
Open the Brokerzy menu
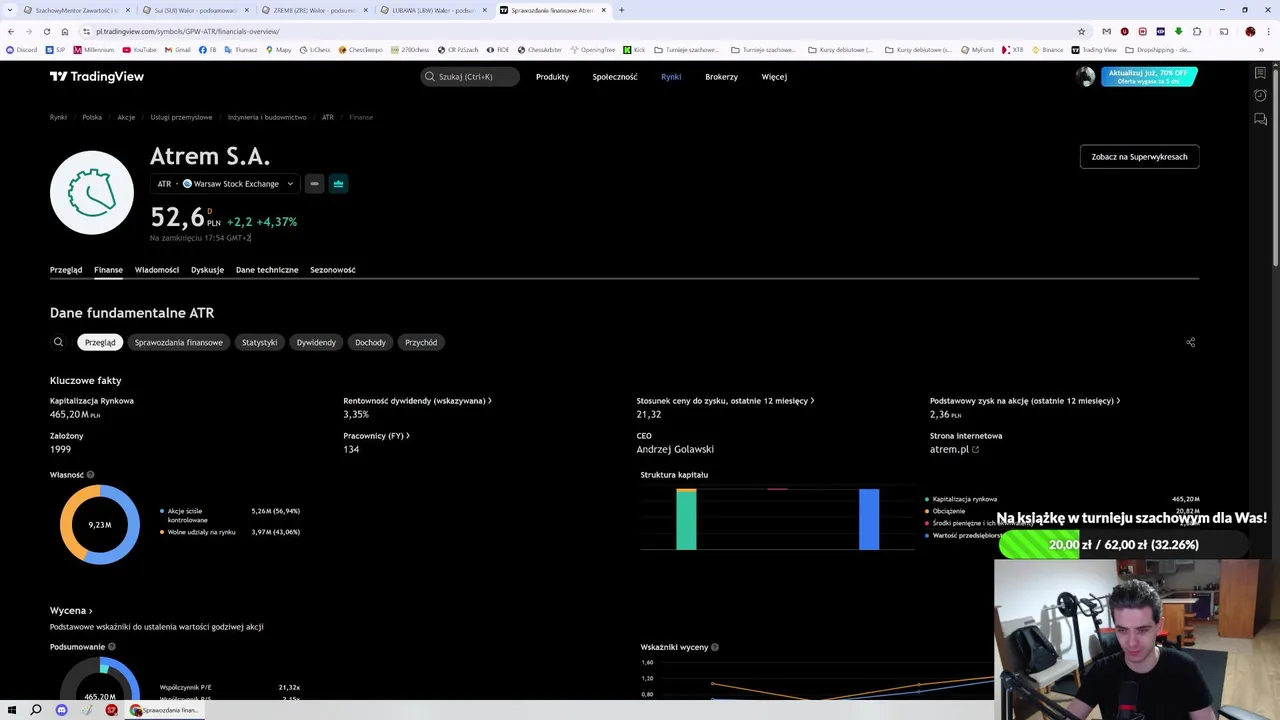point(721,76)
